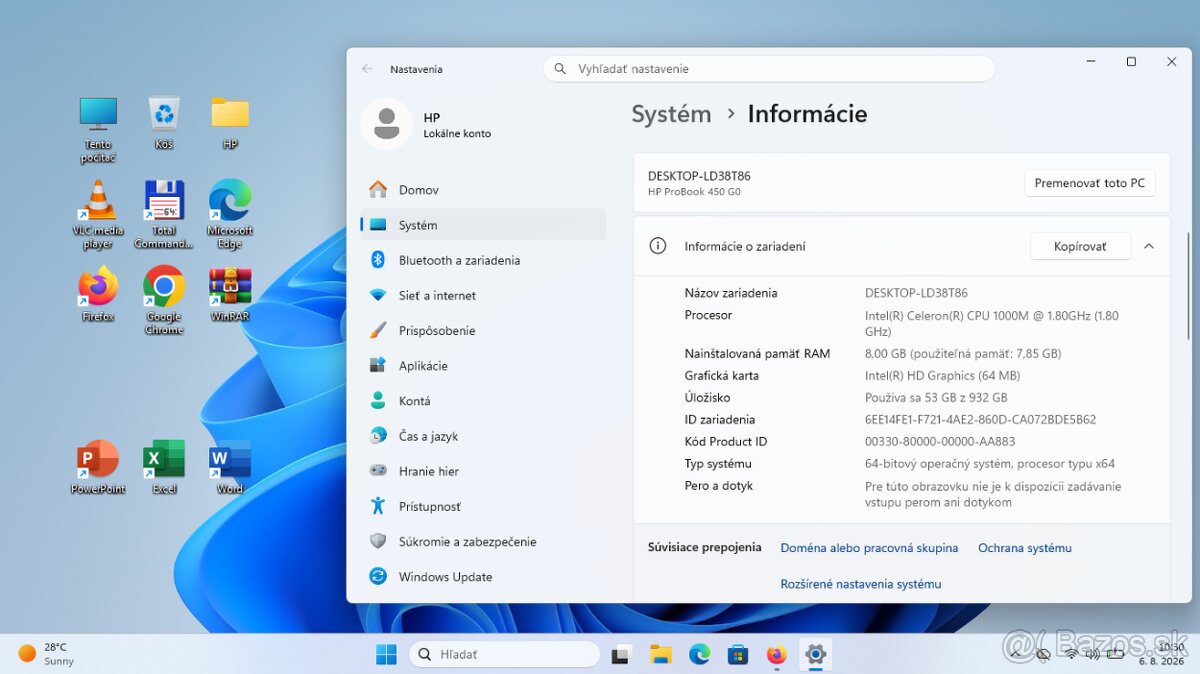This screenshot has width=1200, height=674.
Task: Open the Windows Start menu
Action: [386, 655]
